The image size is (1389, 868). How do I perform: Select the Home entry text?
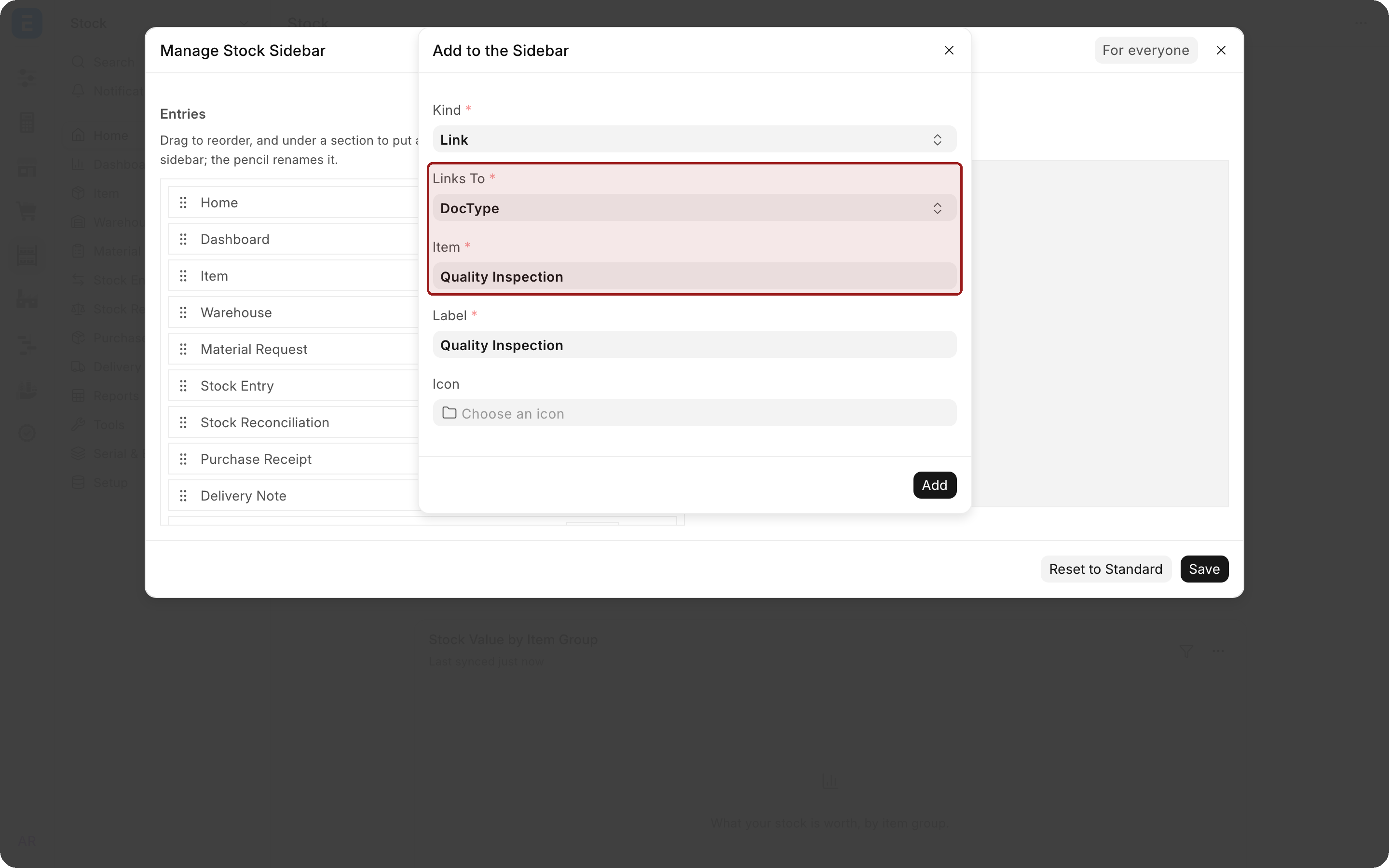pos(218,203)
